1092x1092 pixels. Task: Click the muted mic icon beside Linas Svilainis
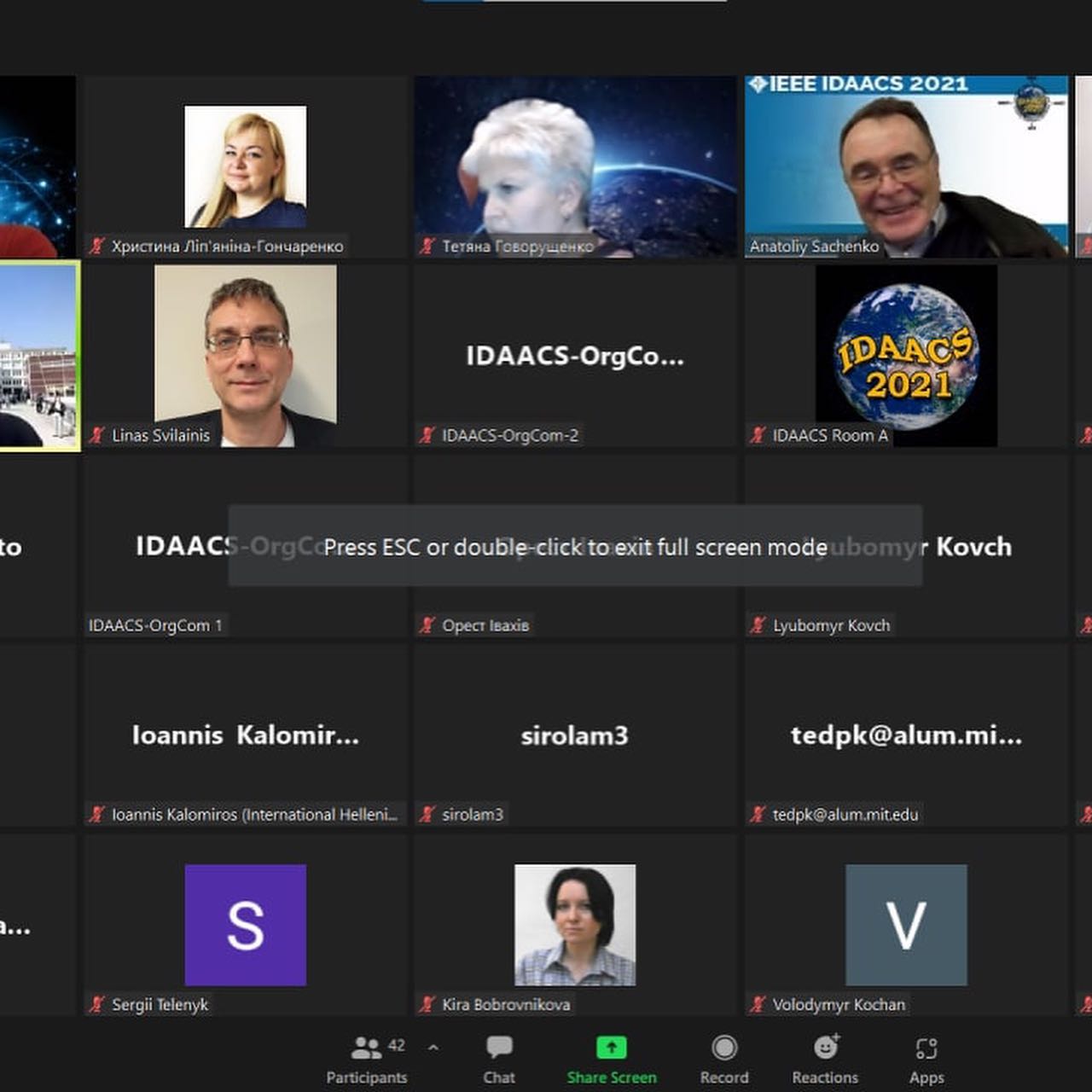(98, 435)
